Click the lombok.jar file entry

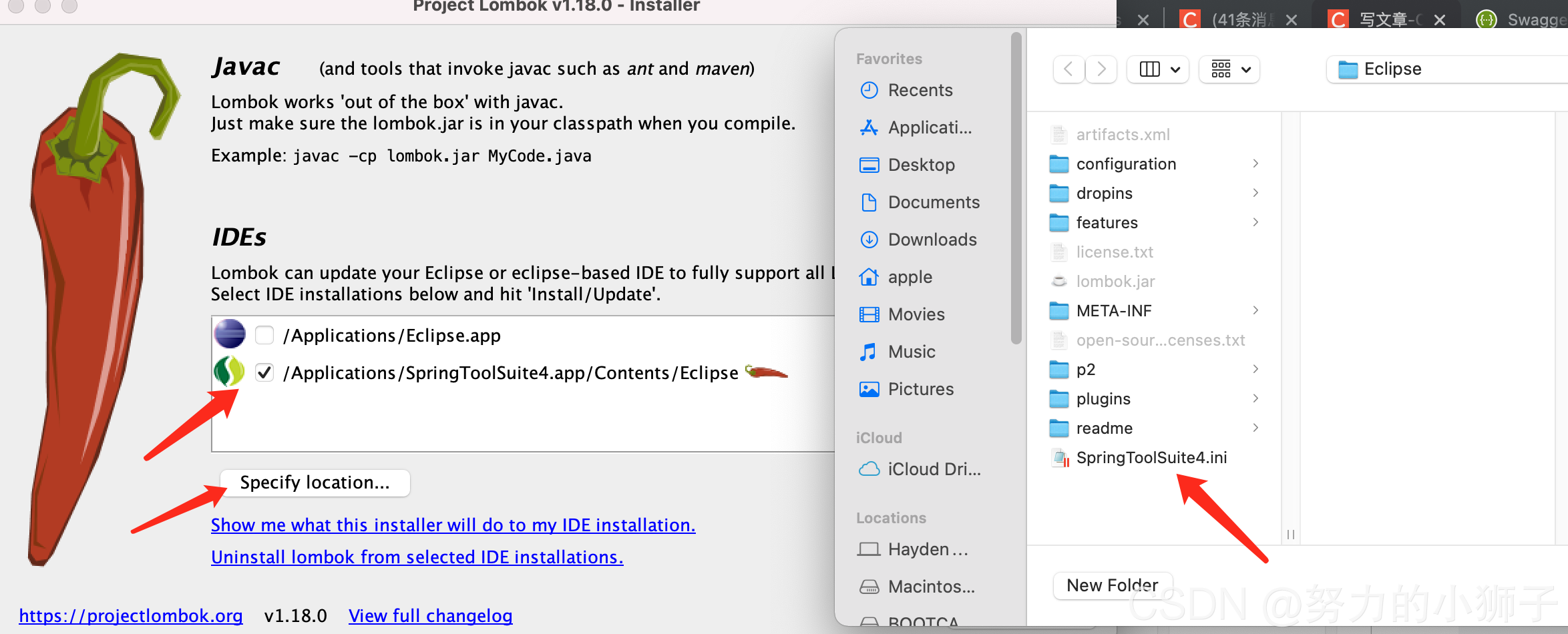1115,281
